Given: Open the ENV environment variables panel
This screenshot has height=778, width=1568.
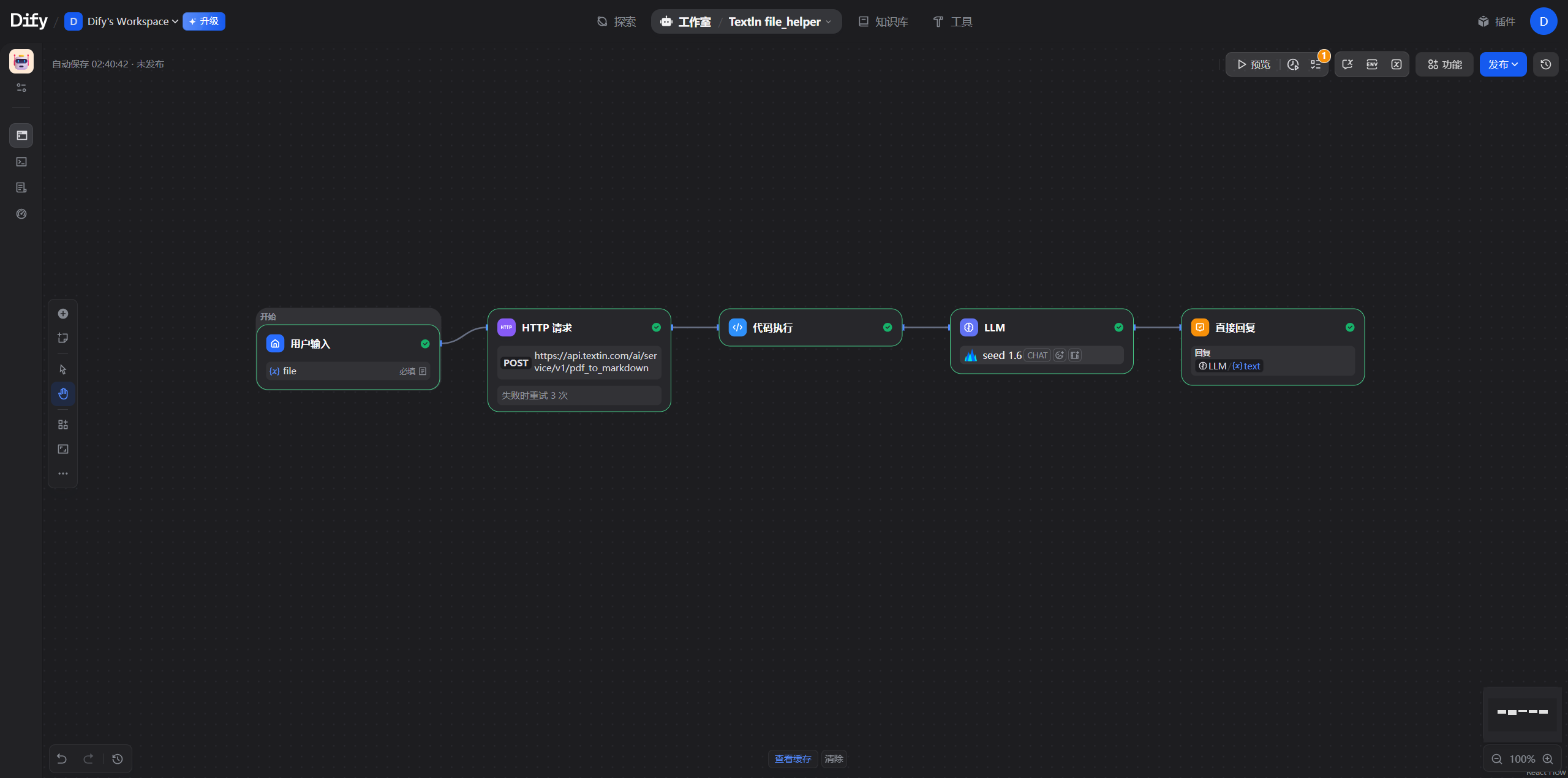Looking at the screenshot, I should click(x=1371, y=64).
